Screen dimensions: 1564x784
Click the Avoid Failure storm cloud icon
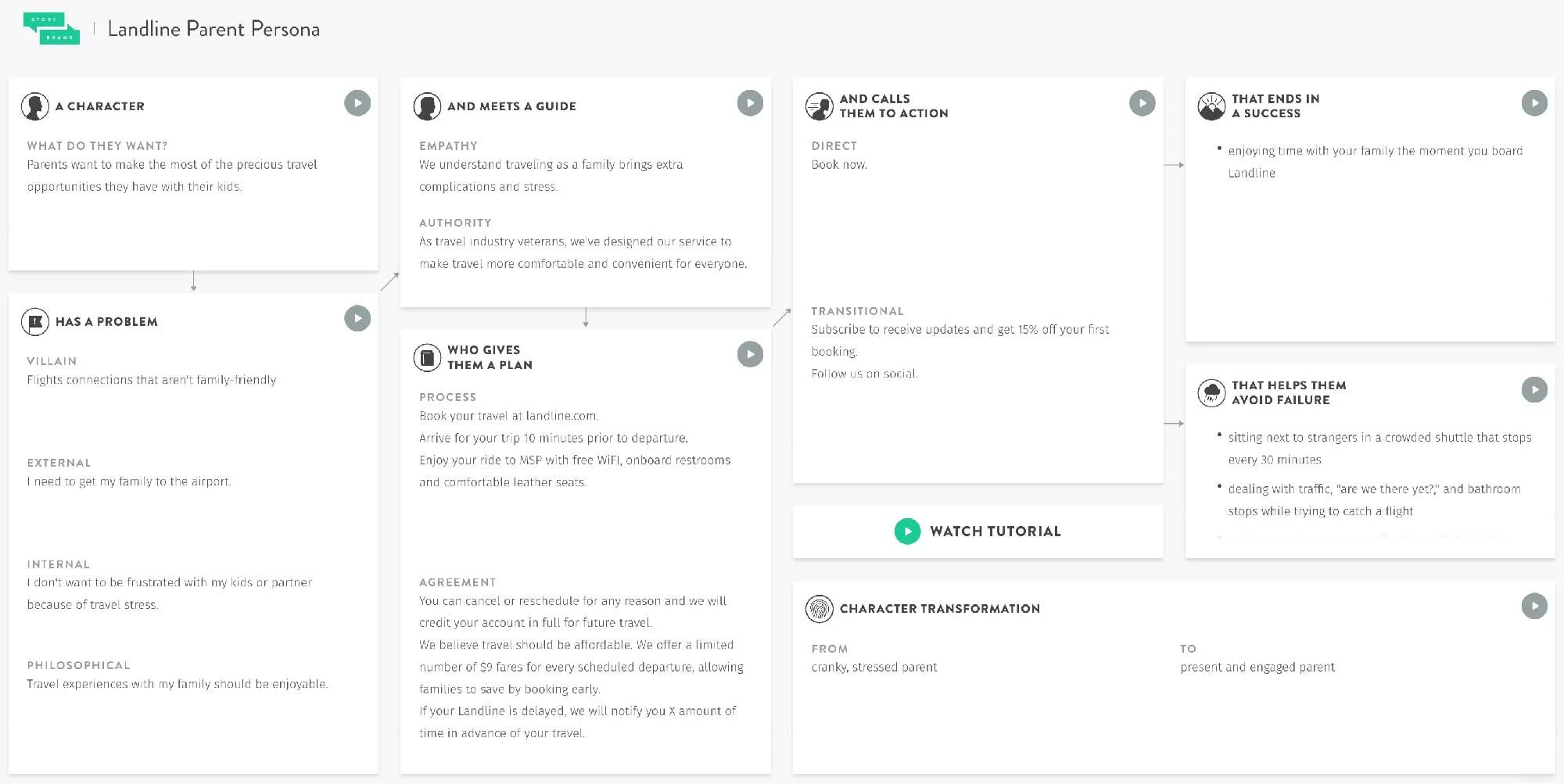click(1211, 392)
